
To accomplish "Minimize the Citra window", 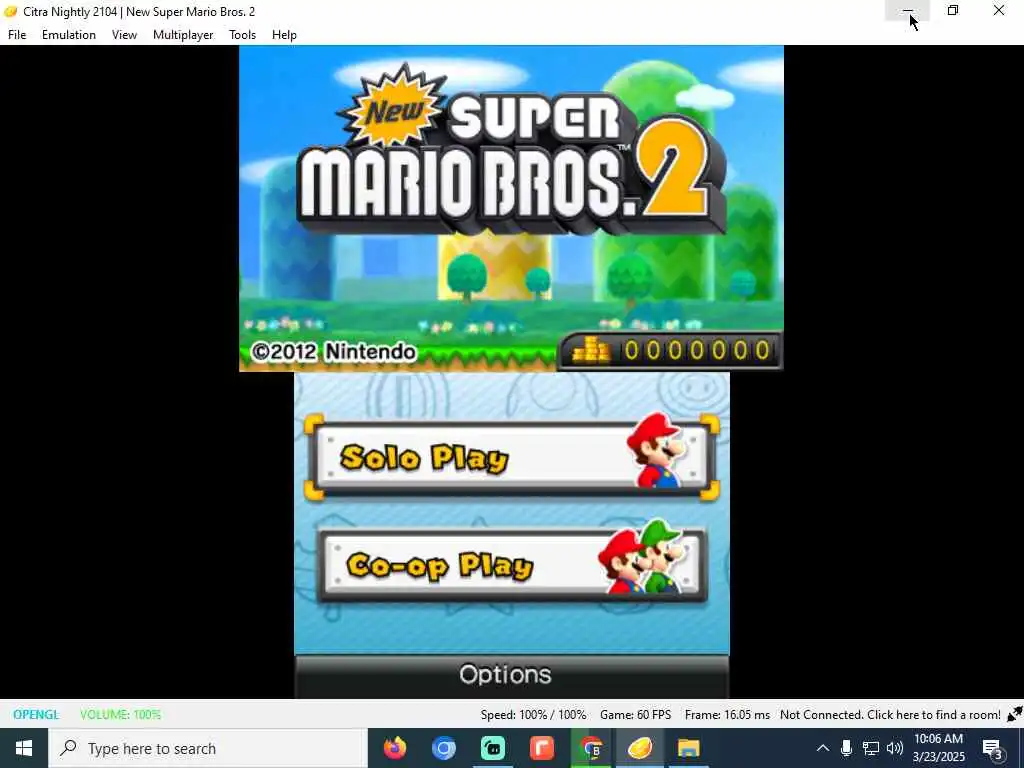I will pos(908,10).
